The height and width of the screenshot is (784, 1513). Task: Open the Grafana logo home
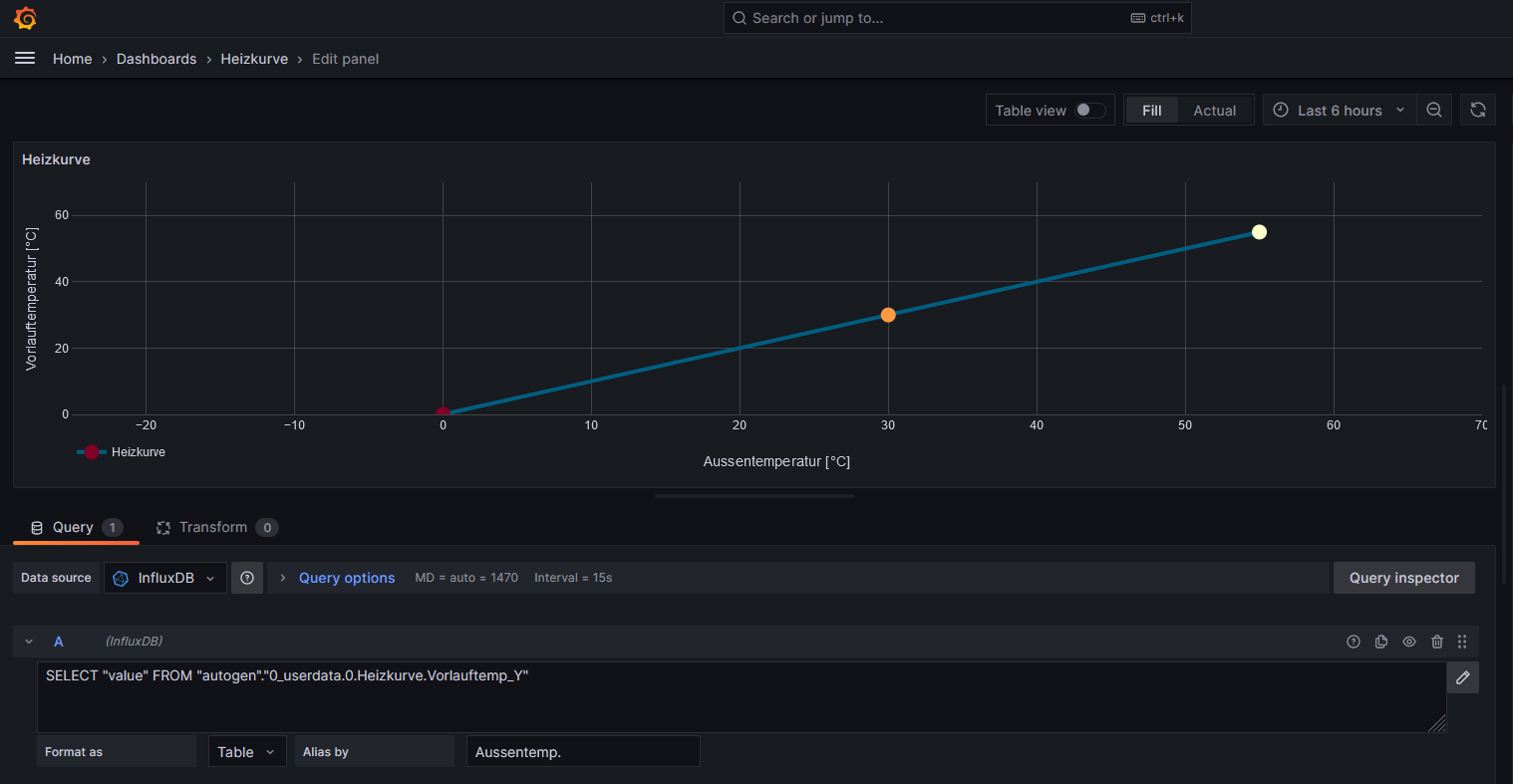pos(26,18)
